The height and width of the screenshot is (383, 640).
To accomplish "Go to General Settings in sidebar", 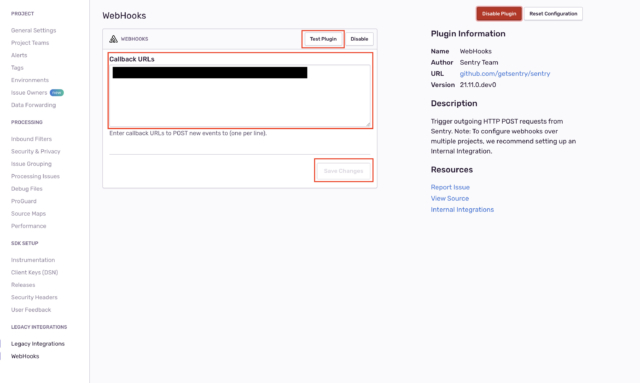I will pos(33,30).
